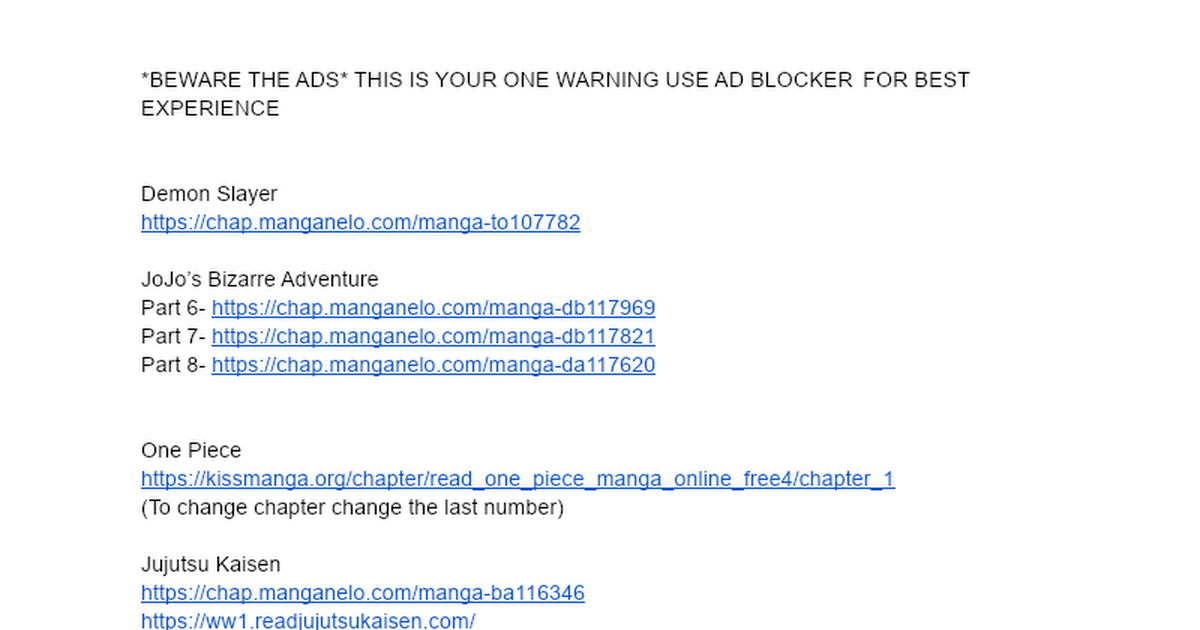Click the One Piece heading text

(x=191, y=451)
